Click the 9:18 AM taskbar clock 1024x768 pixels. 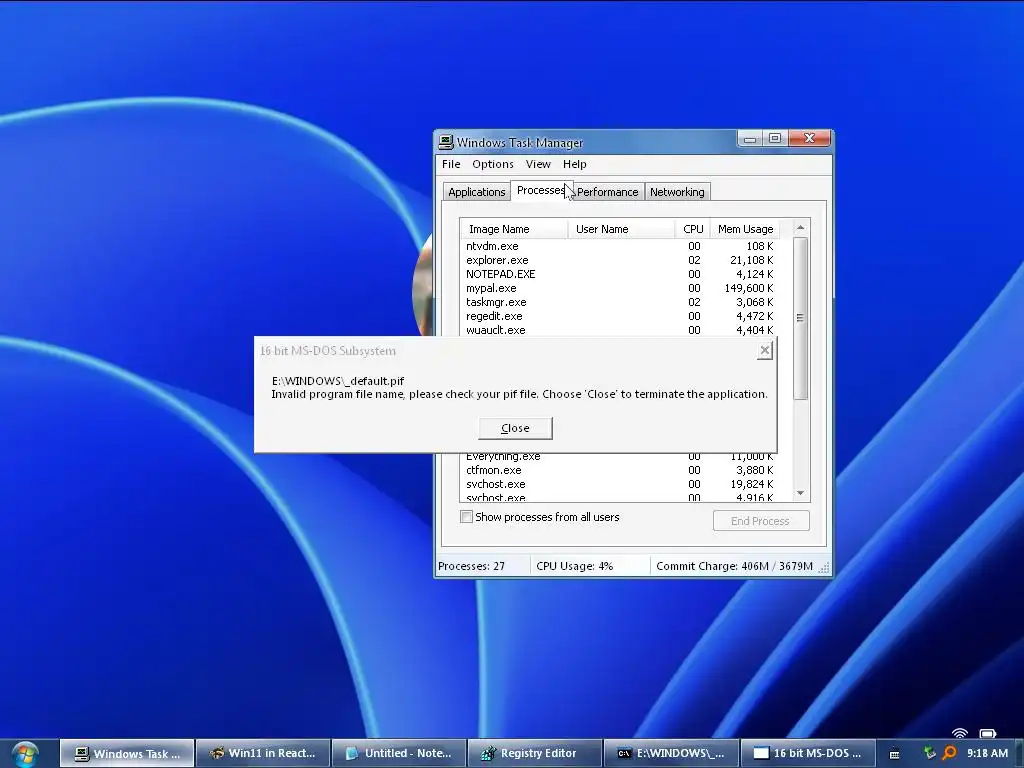coord(987,753)
